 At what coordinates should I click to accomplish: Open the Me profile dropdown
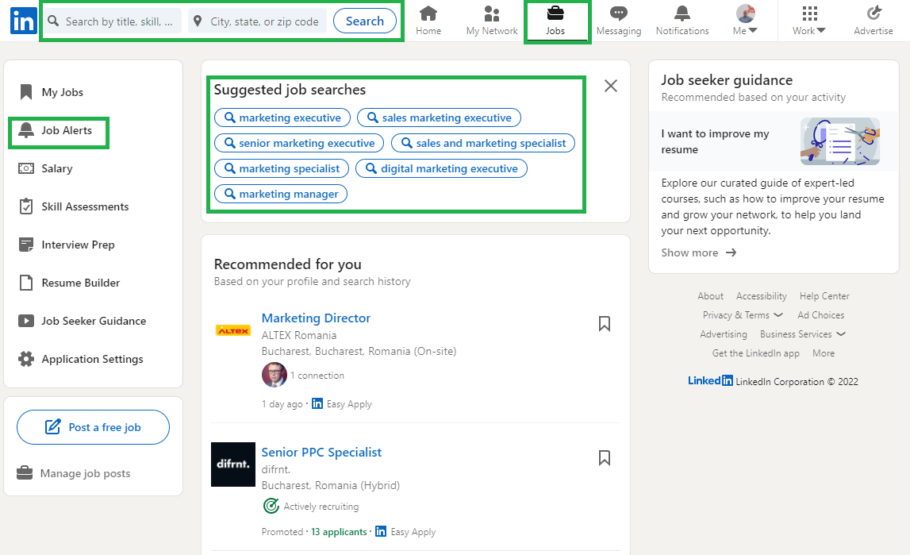[745, 20]
